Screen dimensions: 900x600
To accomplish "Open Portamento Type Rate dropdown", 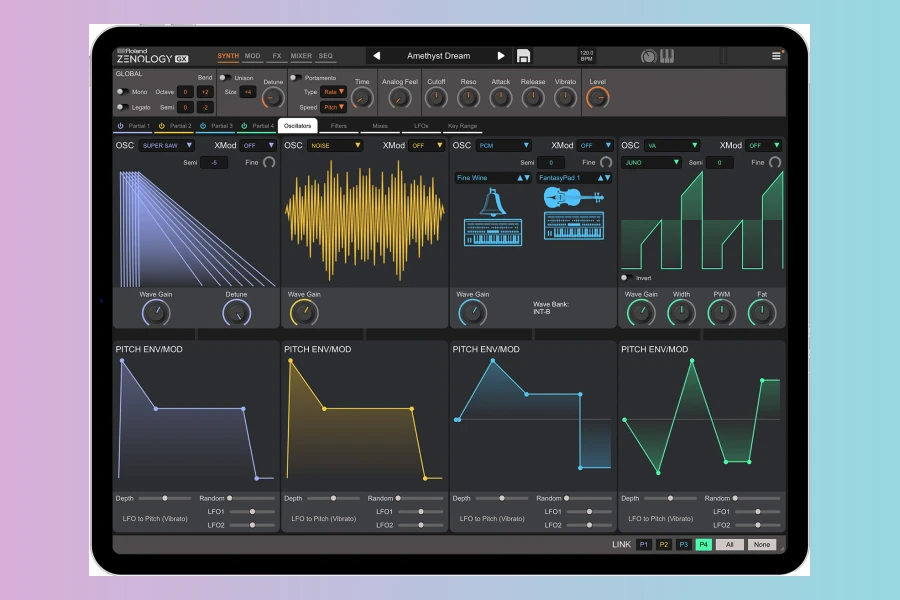I will [x=333, y=92].
